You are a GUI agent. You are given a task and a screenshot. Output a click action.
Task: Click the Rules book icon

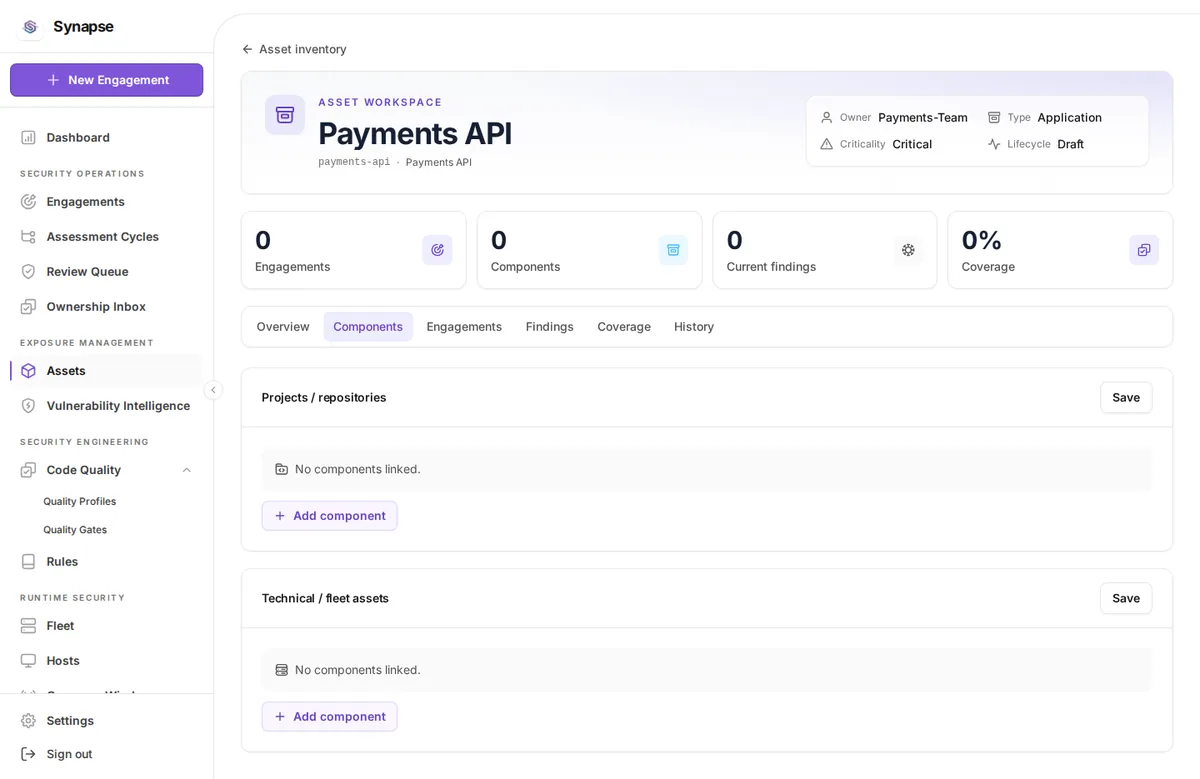coord(28,561)
